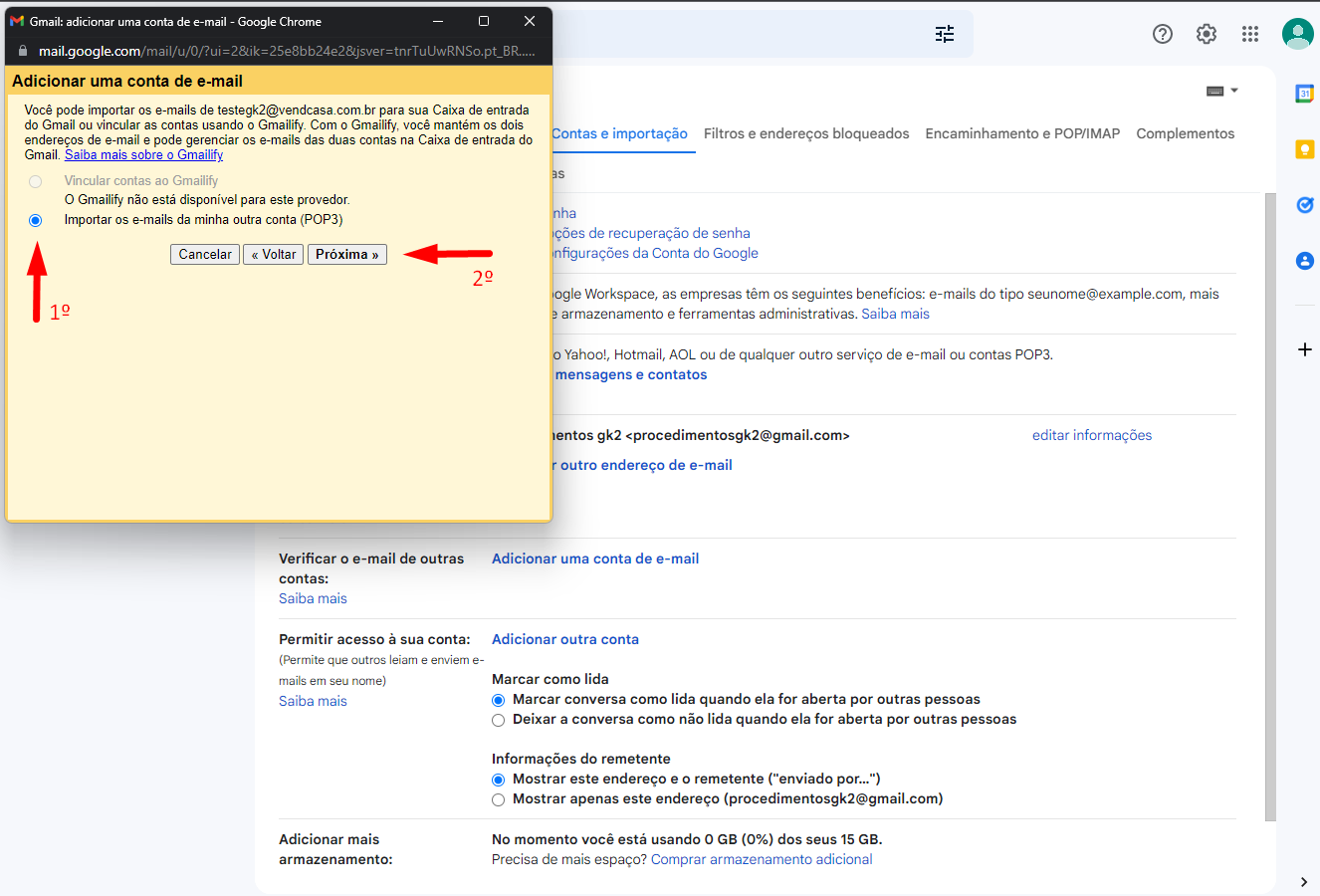
Task: Click 'Adicionar mais armazenamento:' label
Action: tap(335, 849)
